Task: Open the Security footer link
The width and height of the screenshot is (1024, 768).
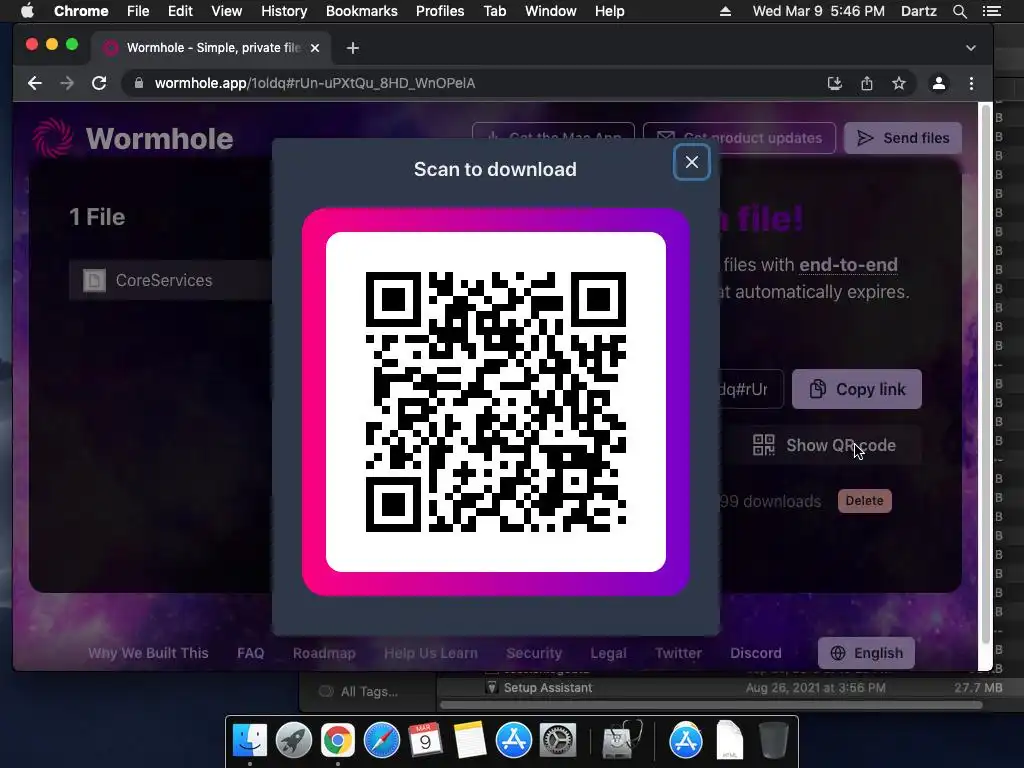Action: (534, 653)
